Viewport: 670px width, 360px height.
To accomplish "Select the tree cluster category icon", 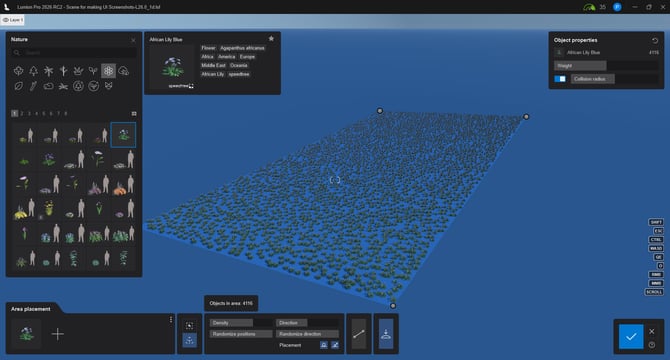I will (123, 71).
